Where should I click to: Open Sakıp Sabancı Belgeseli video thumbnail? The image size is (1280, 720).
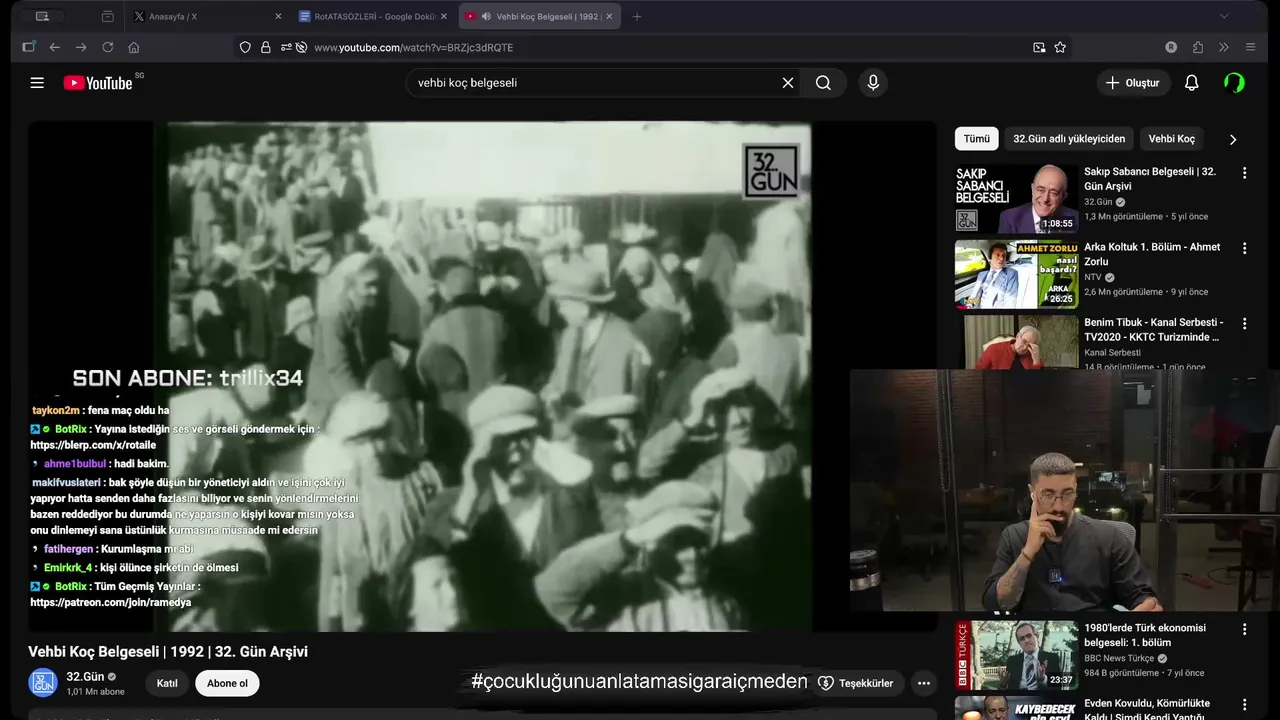(1017, 199)
